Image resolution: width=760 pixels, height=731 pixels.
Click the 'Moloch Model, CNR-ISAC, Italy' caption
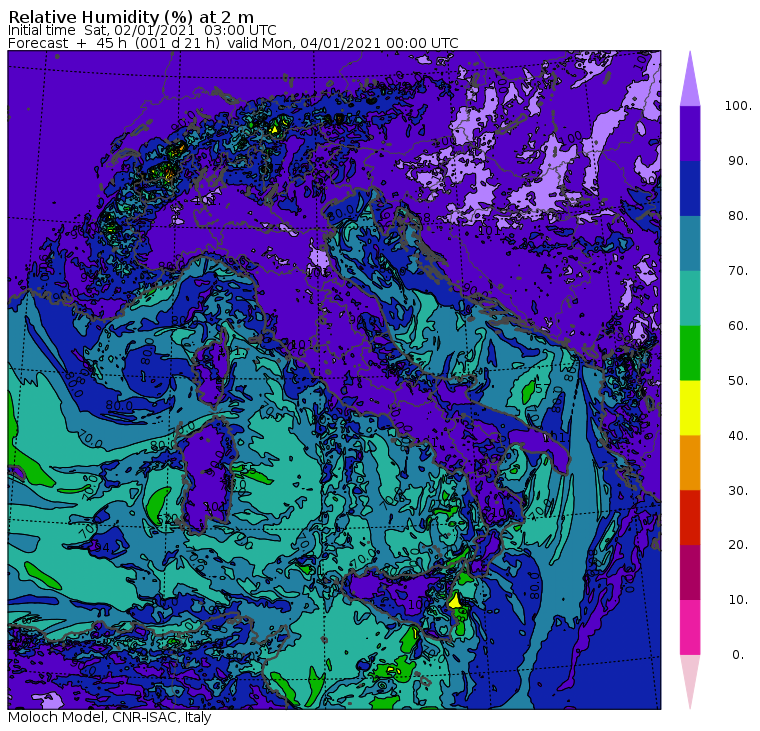coord(110,717)
